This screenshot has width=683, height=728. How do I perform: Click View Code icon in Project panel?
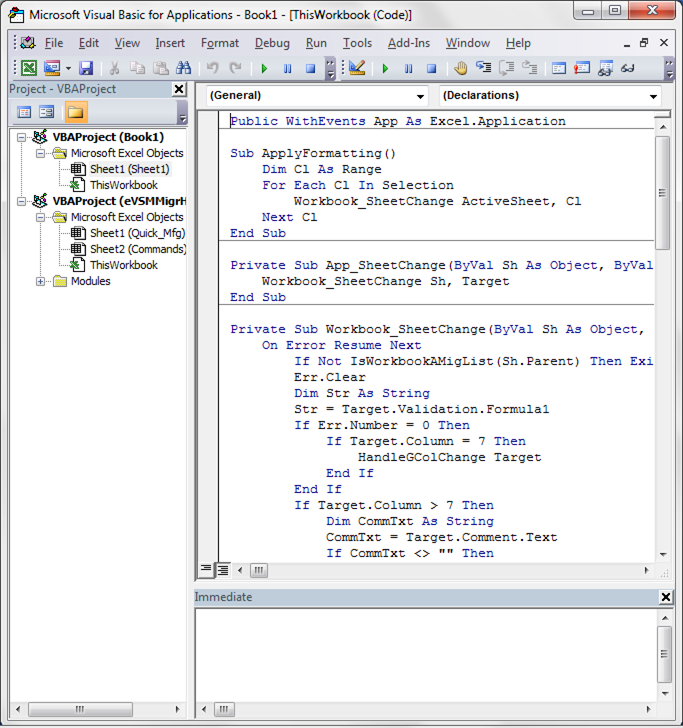pos(24,112)
